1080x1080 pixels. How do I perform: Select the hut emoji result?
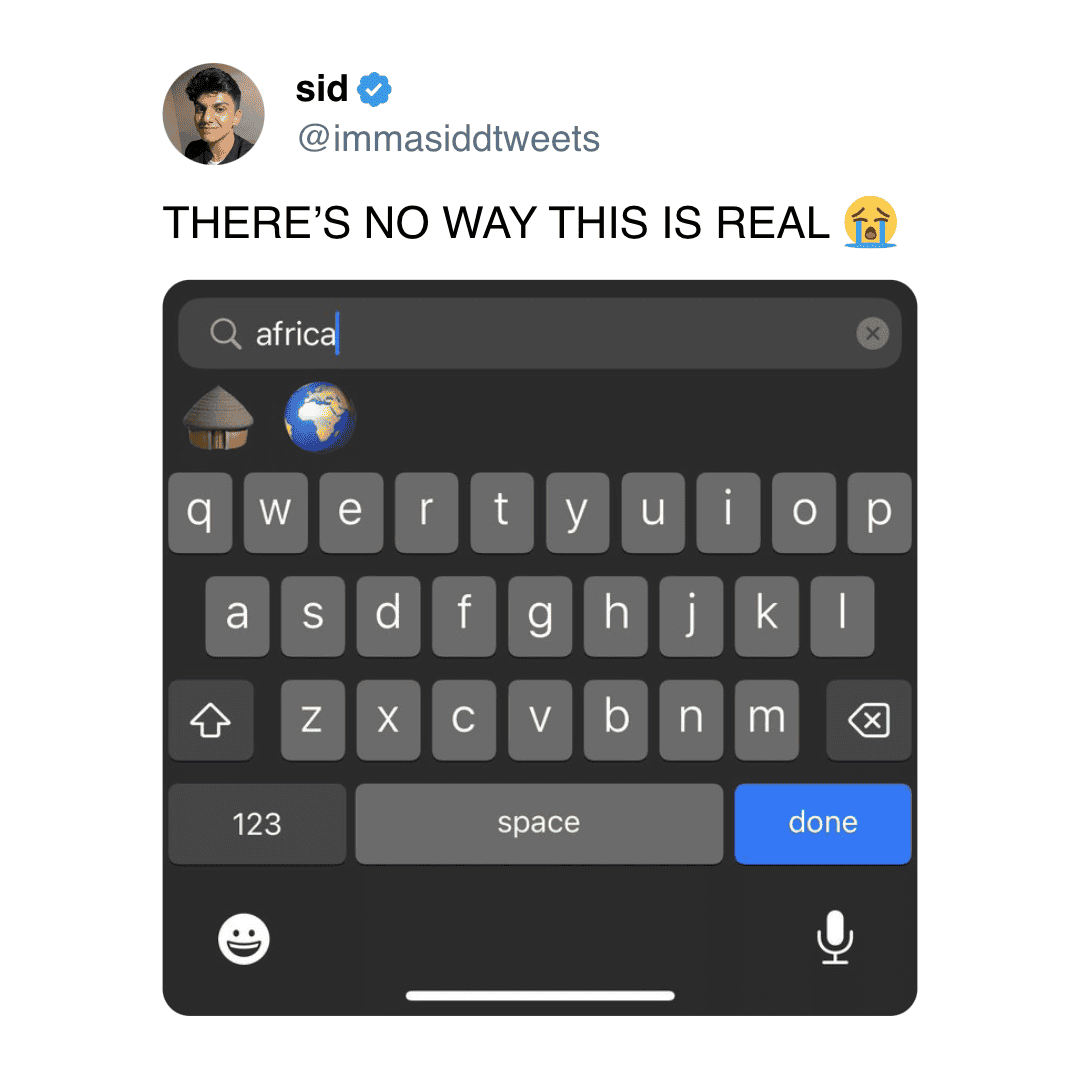[x=218, y=418]
